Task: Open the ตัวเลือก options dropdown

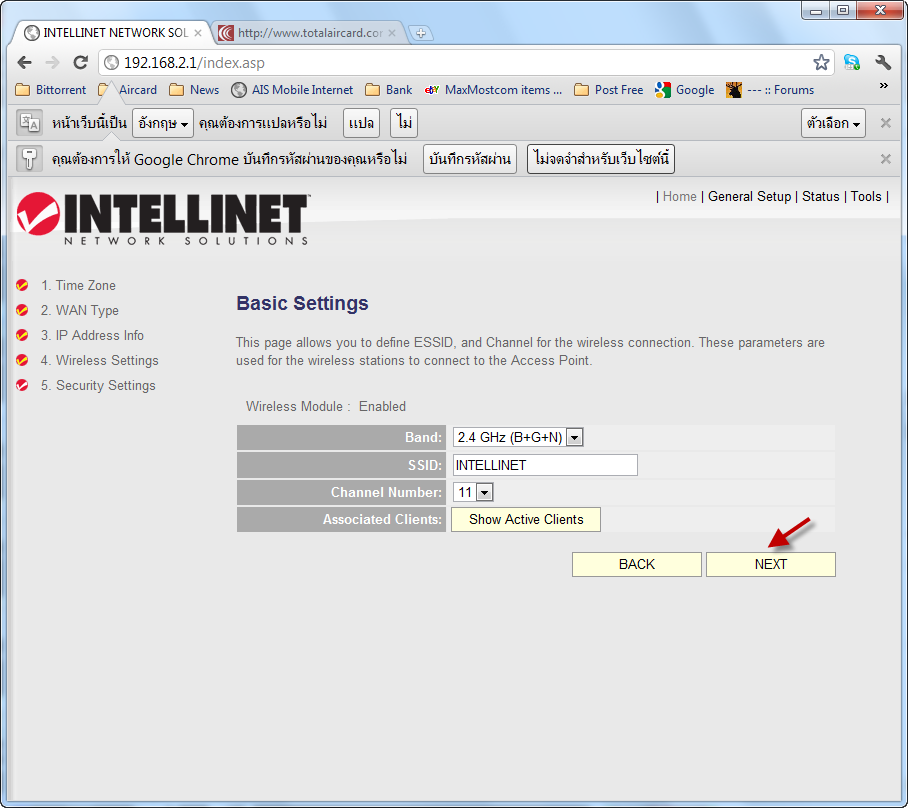Action: pyautogui.click(x=833, y=123)
